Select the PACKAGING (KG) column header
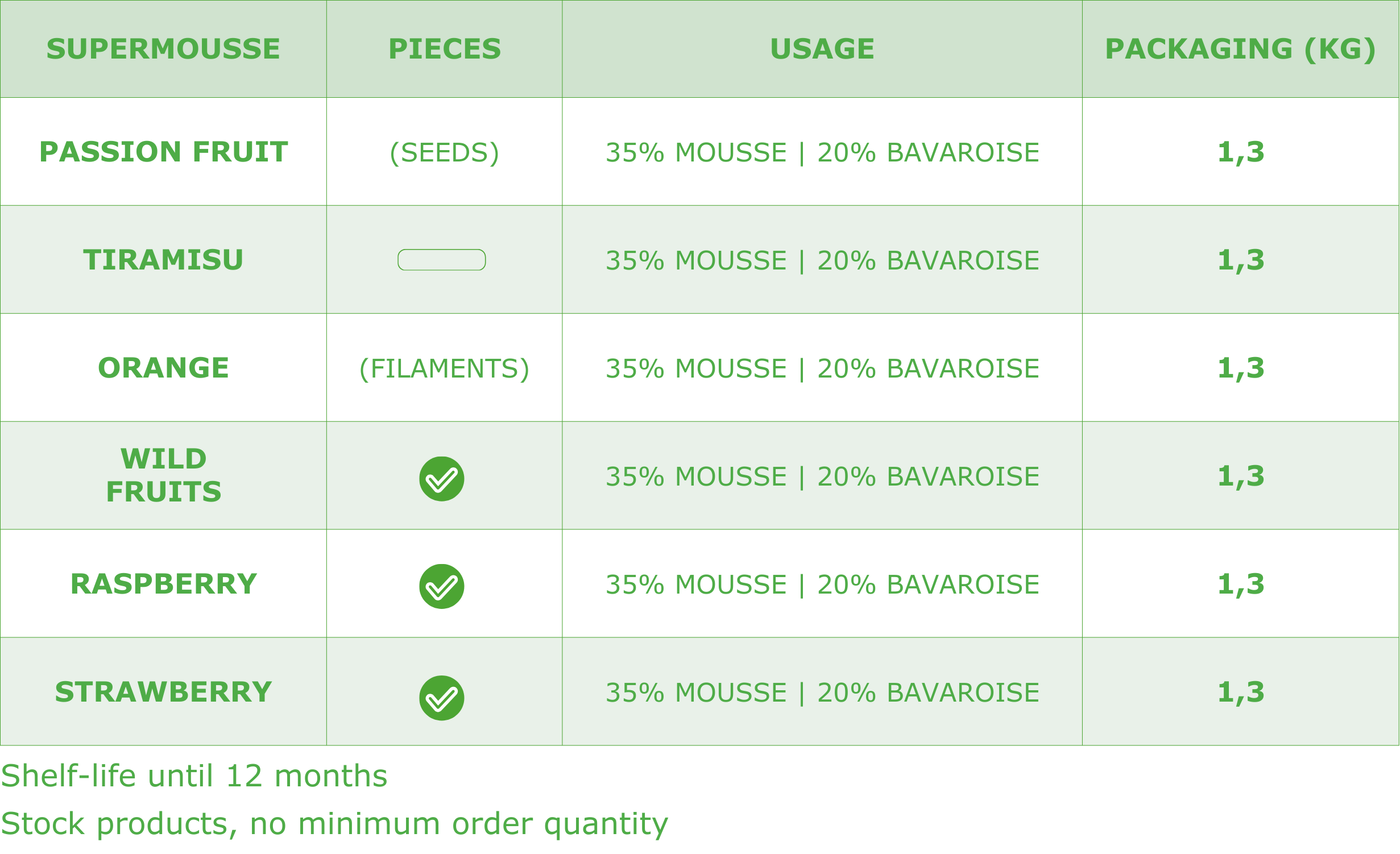The width and height of the screenshot is (1400, 854). 1240,49
